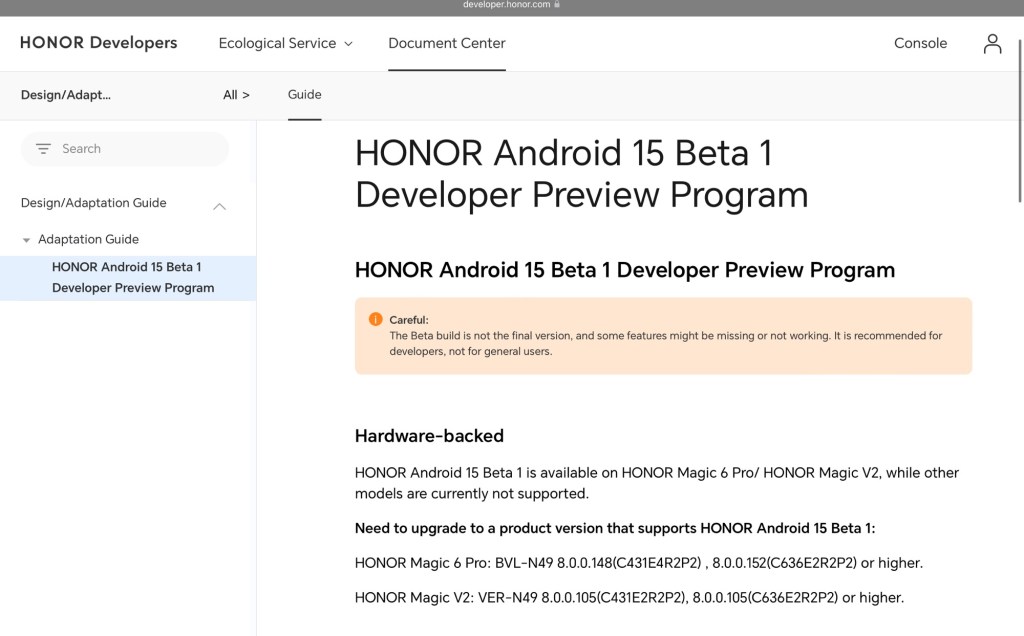Click the filter lines icon in search box

tap(43, 149)
